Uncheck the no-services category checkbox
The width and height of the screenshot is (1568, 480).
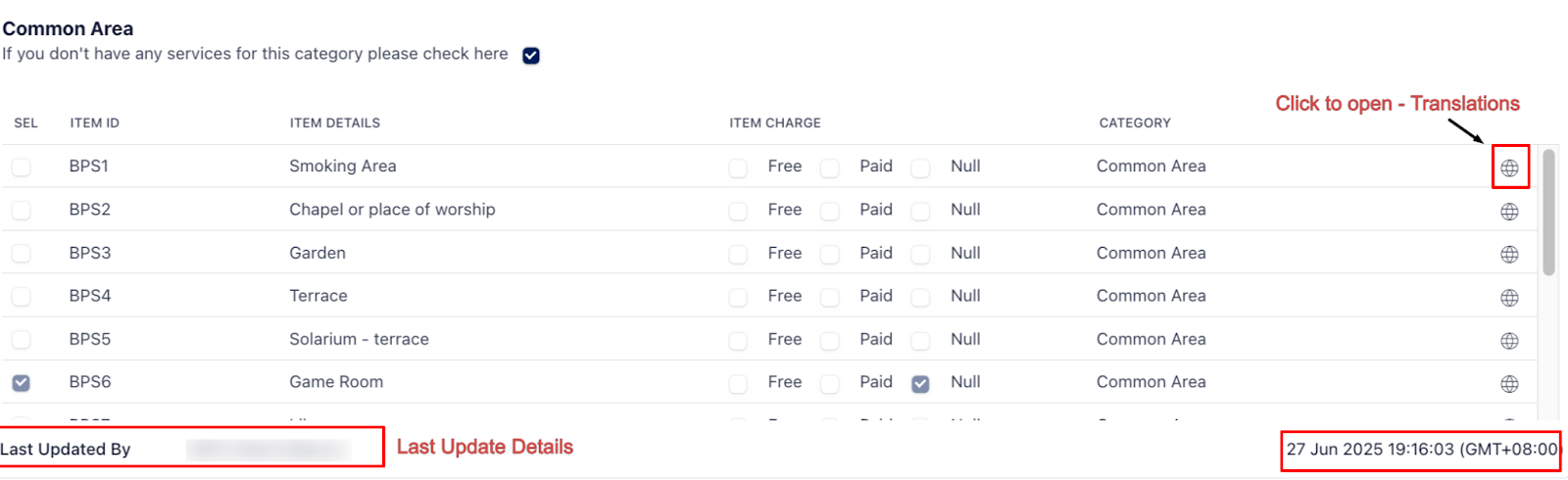(x=531, y=56)
